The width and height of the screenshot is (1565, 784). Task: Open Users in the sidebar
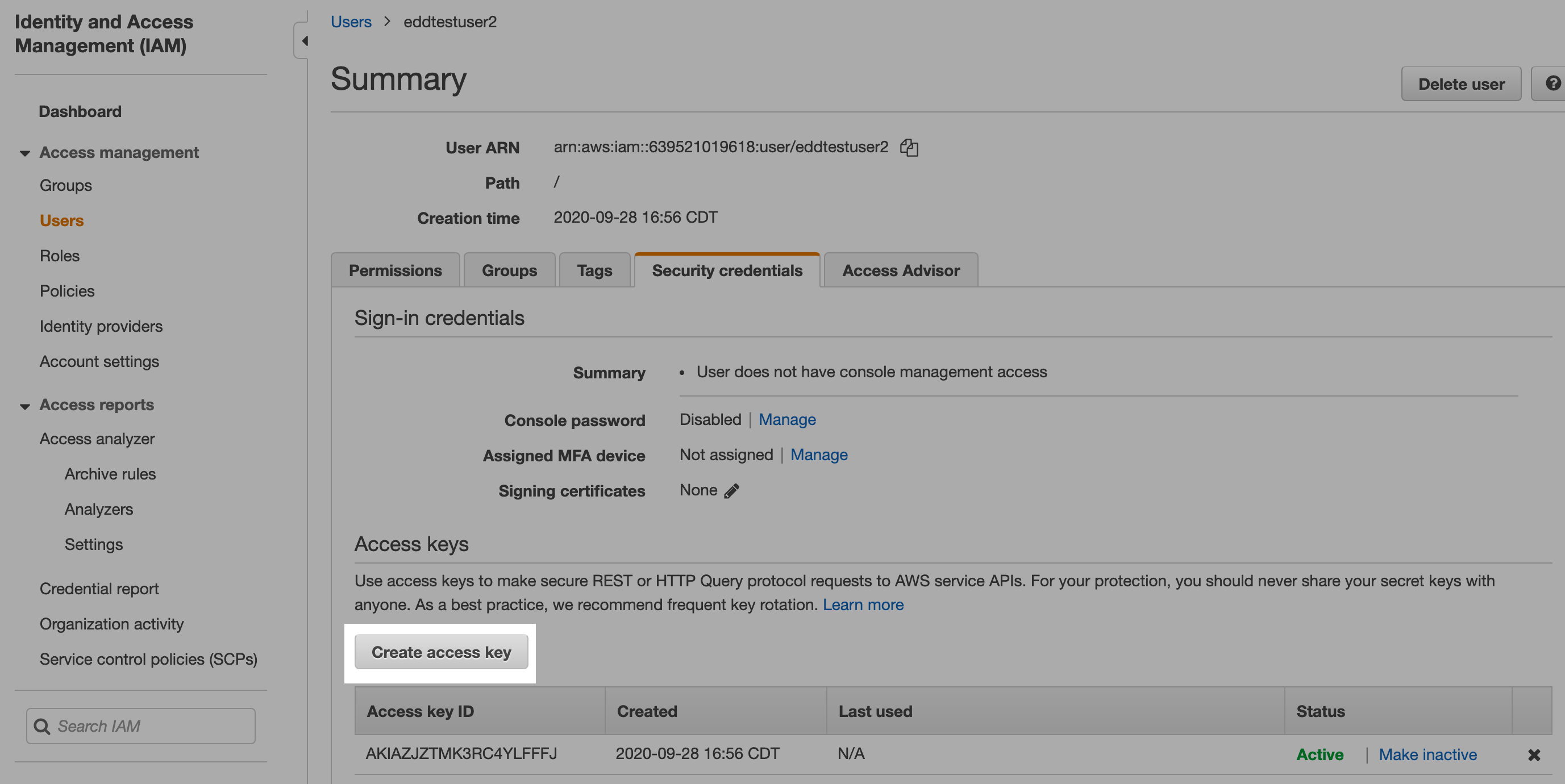point(61,220)
